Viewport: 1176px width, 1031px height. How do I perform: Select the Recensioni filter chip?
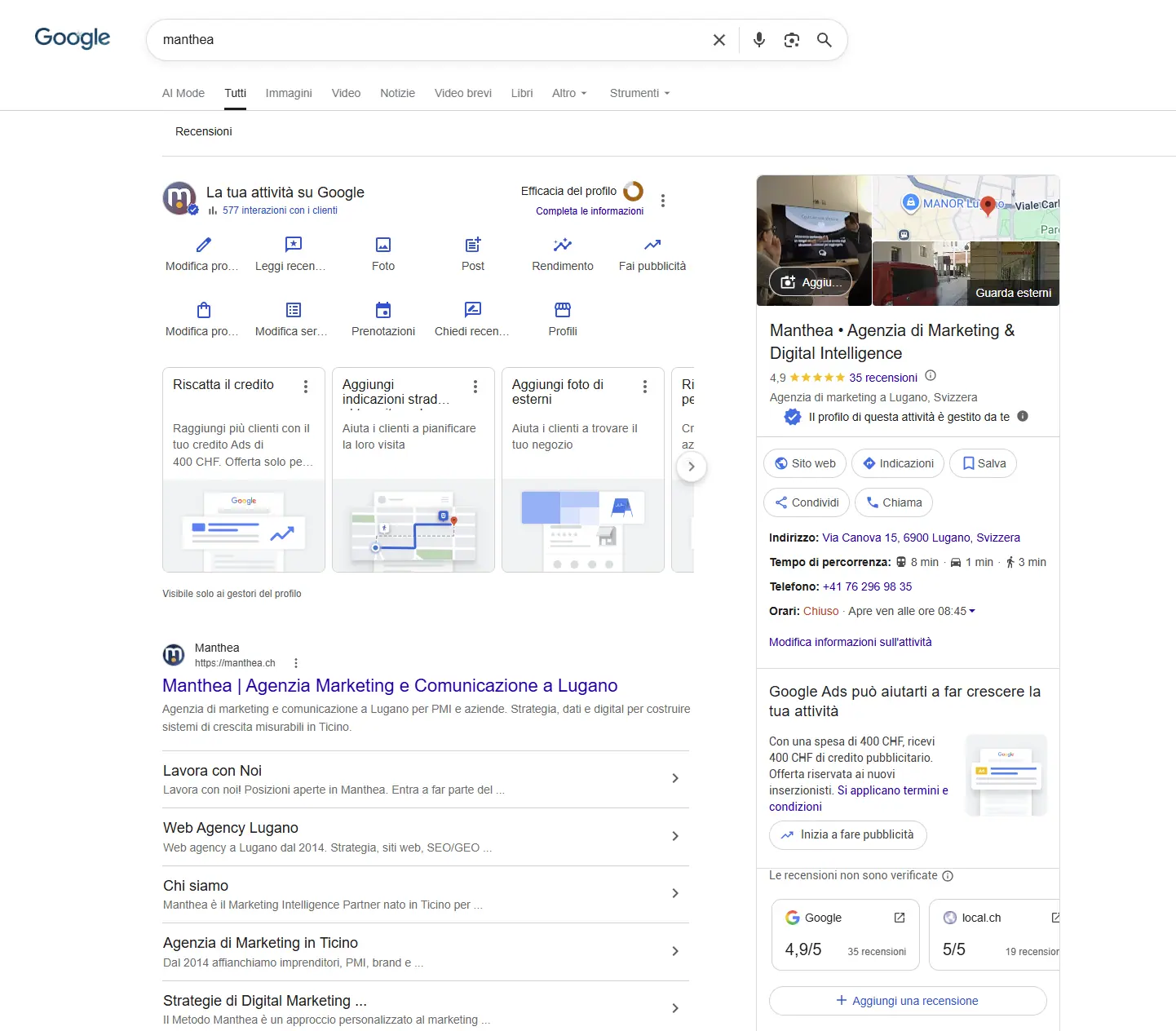(204, 131)
